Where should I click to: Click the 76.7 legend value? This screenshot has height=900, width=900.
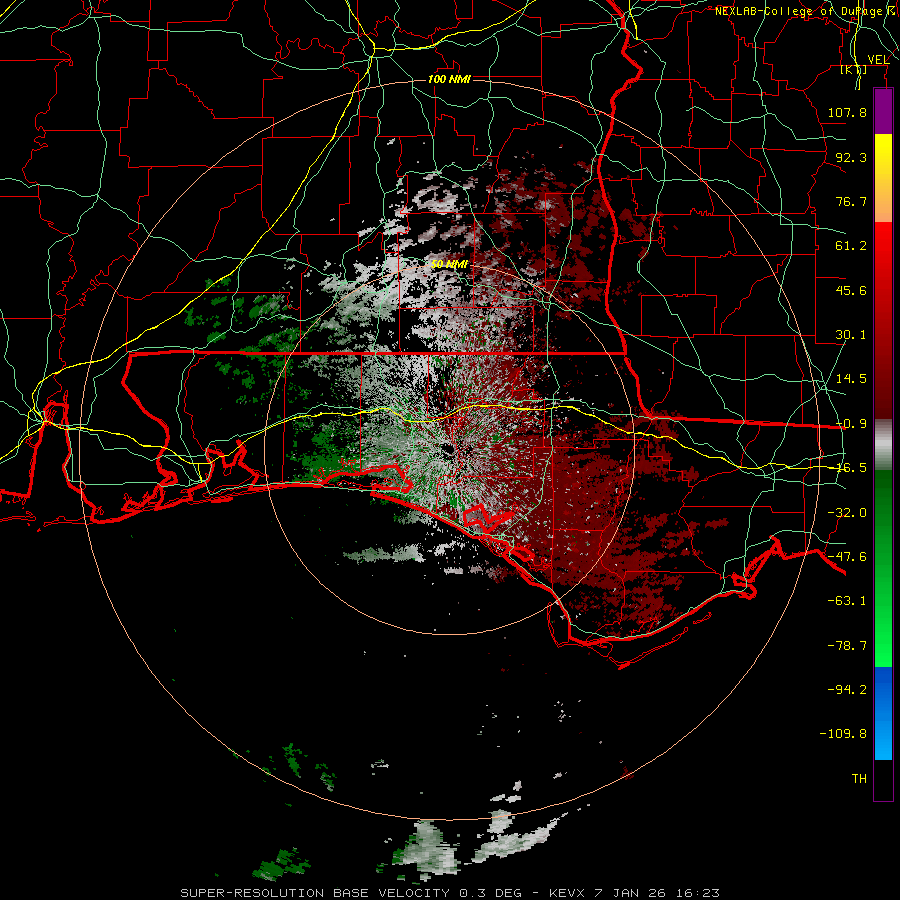[851, 201]
